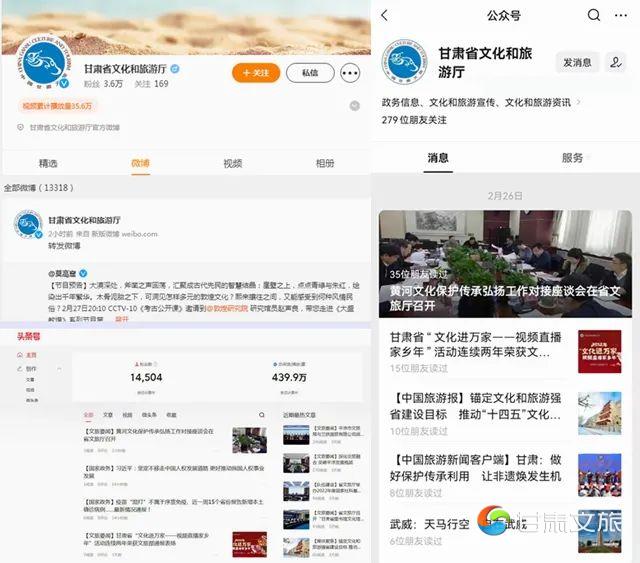640x563 pixels.
Task: Expand the Weibo profile info with the round grey arrow
Action: [355, 106]
